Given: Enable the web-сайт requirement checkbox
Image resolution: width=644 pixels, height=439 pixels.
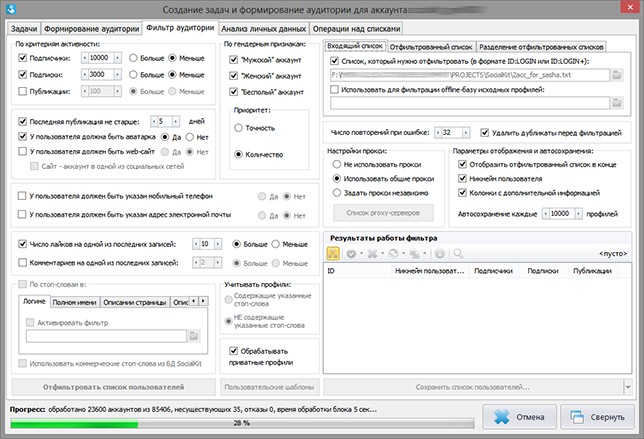Looking at the screenshot, I should tap(23, 152).
